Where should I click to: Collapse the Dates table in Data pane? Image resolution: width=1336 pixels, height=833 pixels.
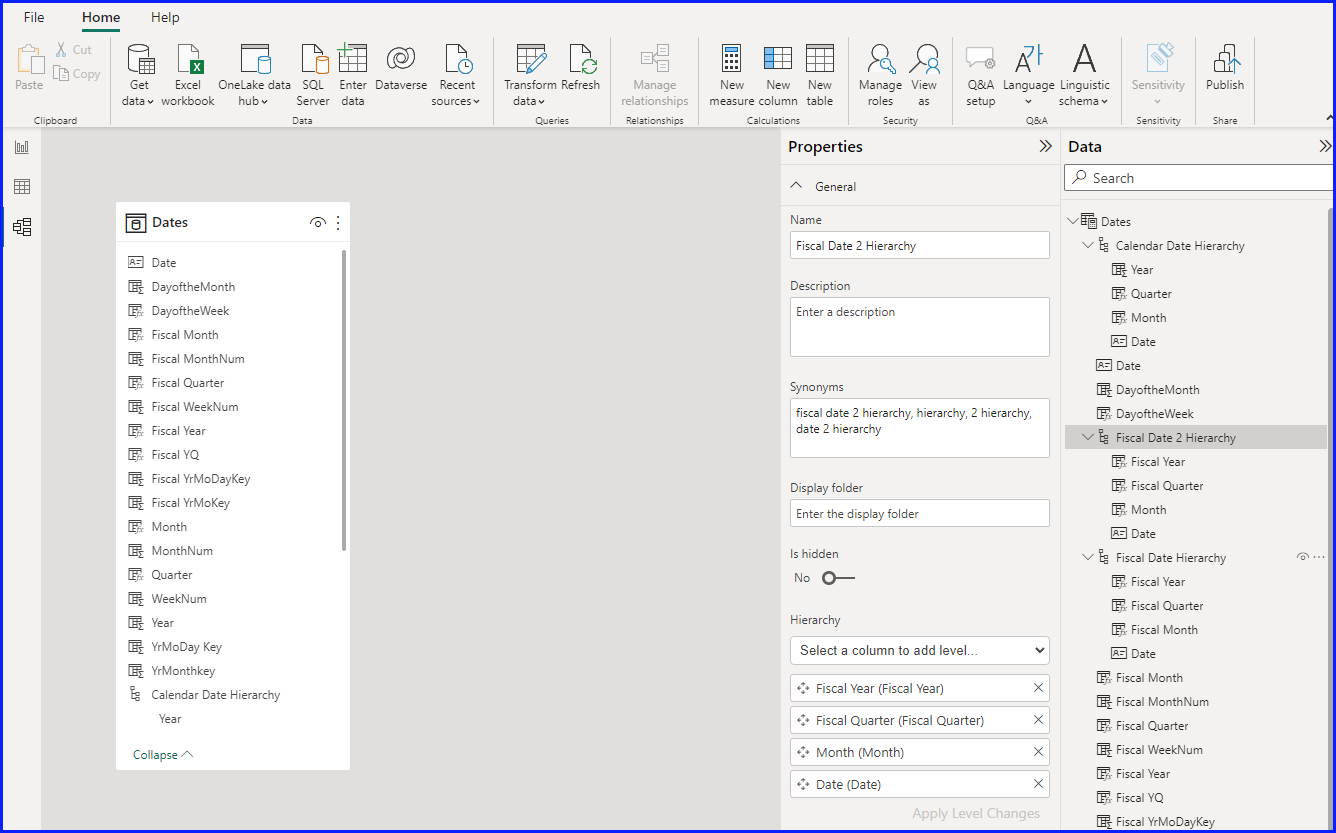pos(1073,222)
